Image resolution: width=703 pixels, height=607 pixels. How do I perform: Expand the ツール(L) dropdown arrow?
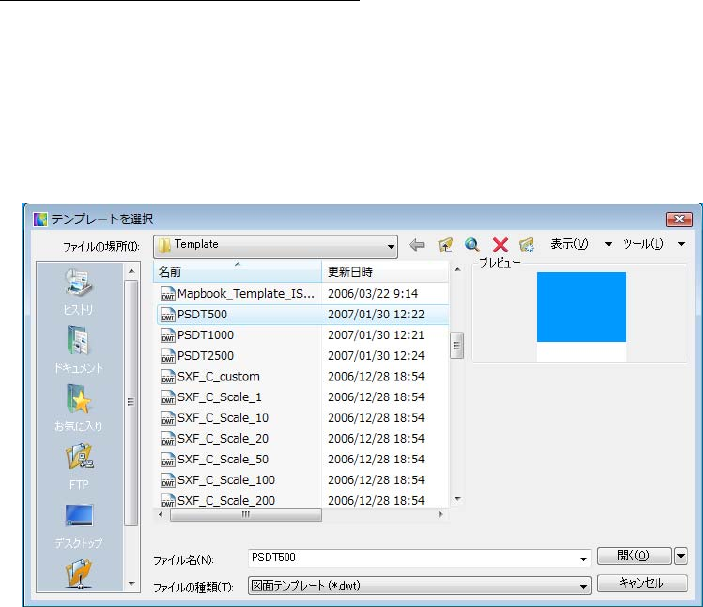point(681,244)
